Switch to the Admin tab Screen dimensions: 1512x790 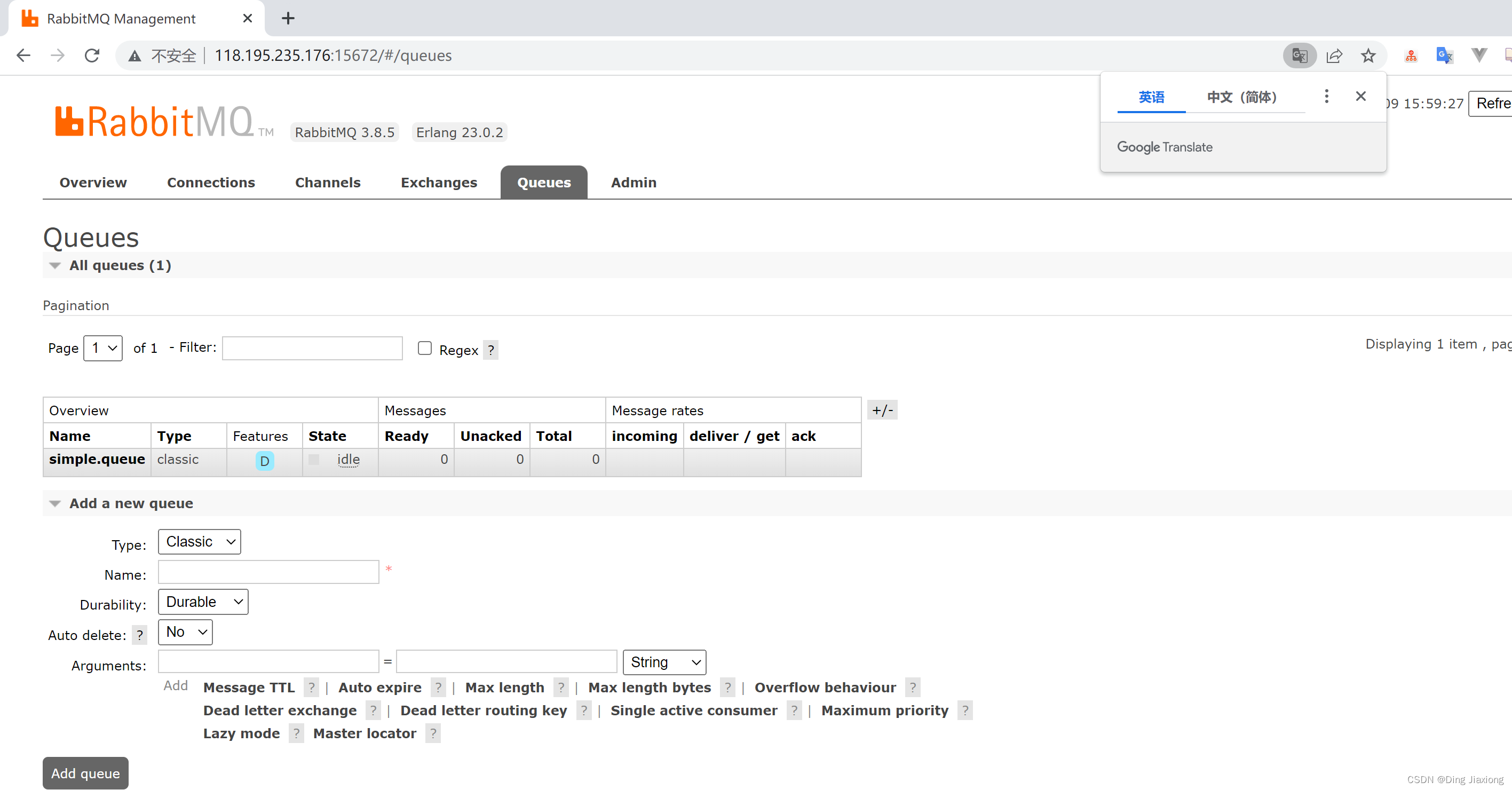[x=634, y=183]
